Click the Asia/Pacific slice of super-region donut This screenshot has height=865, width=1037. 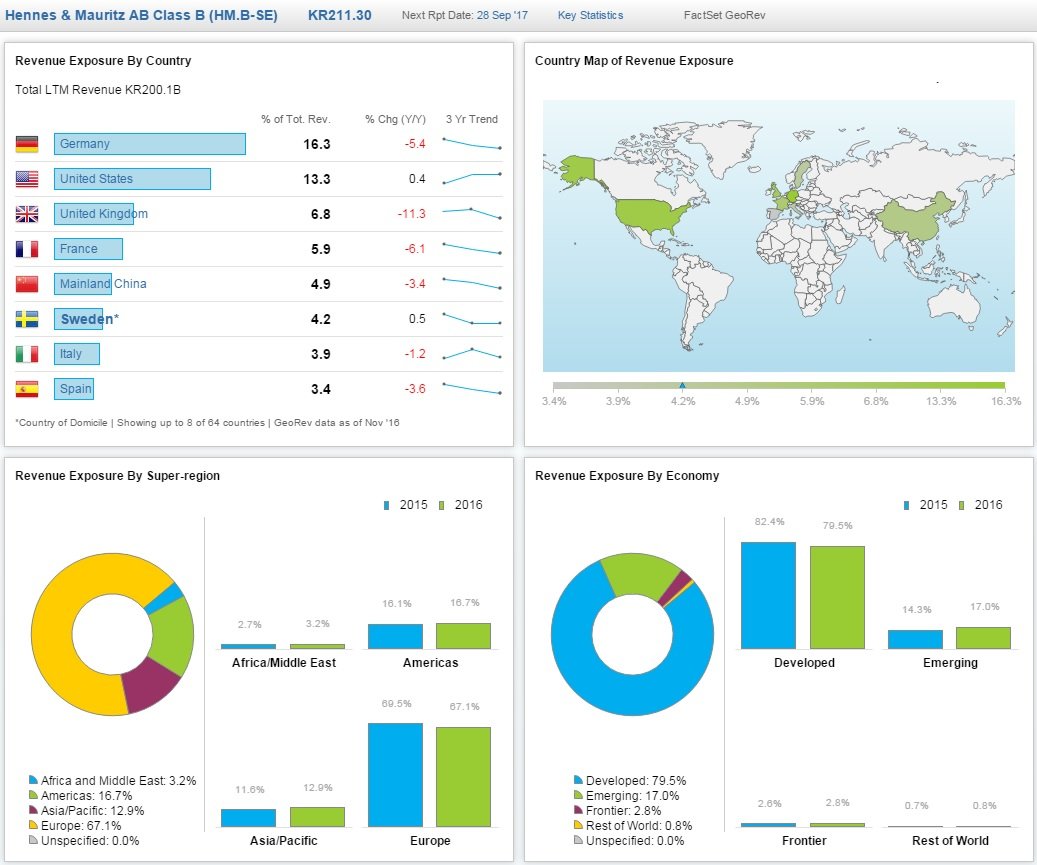coord(150,686)
